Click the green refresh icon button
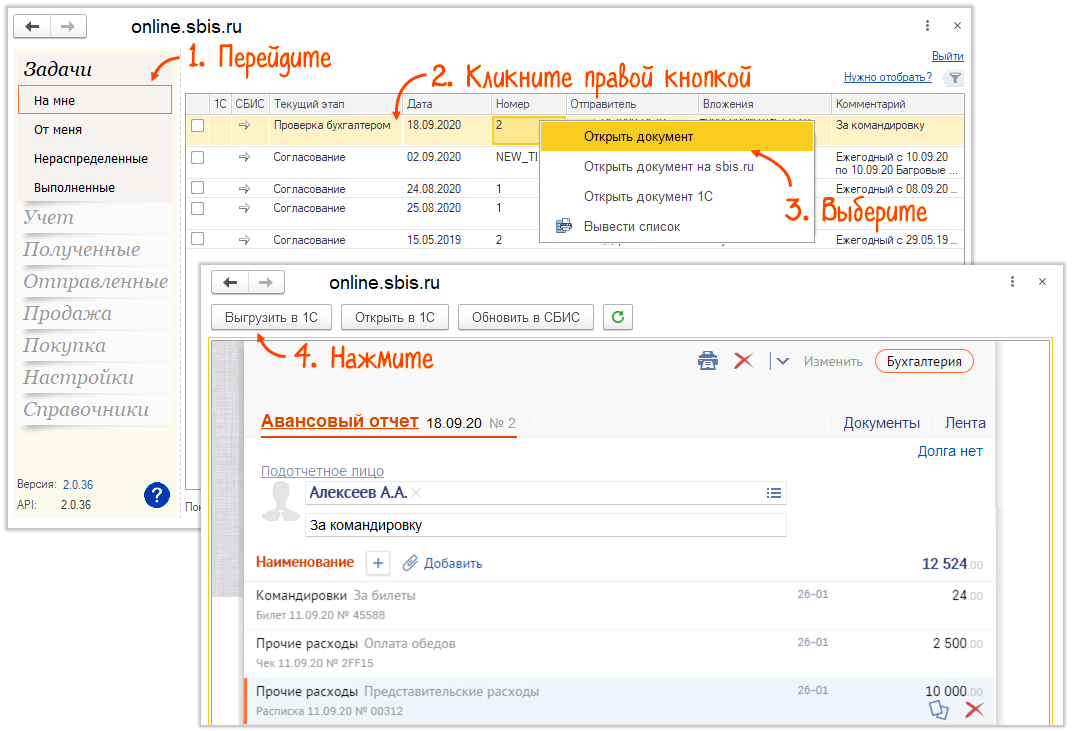 point(618,317)
